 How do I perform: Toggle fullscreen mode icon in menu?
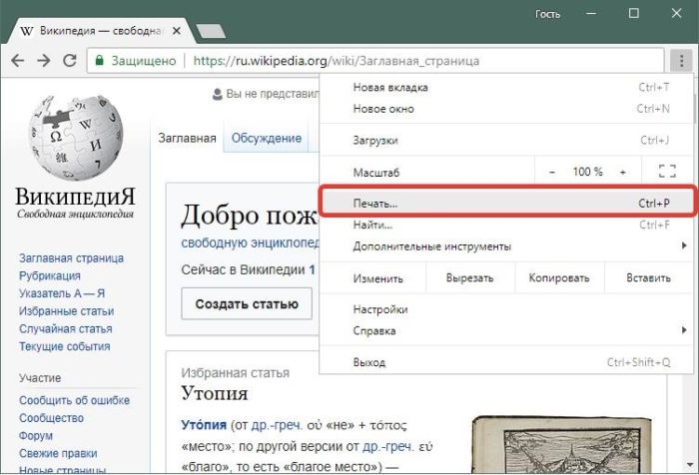click(x=667, y=171)
